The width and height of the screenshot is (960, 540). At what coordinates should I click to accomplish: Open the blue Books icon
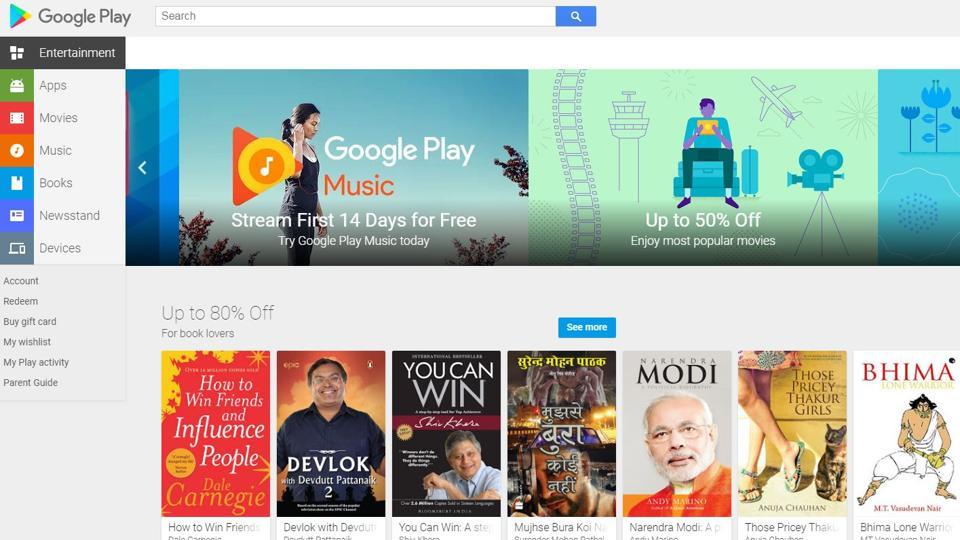coord(17,182)
